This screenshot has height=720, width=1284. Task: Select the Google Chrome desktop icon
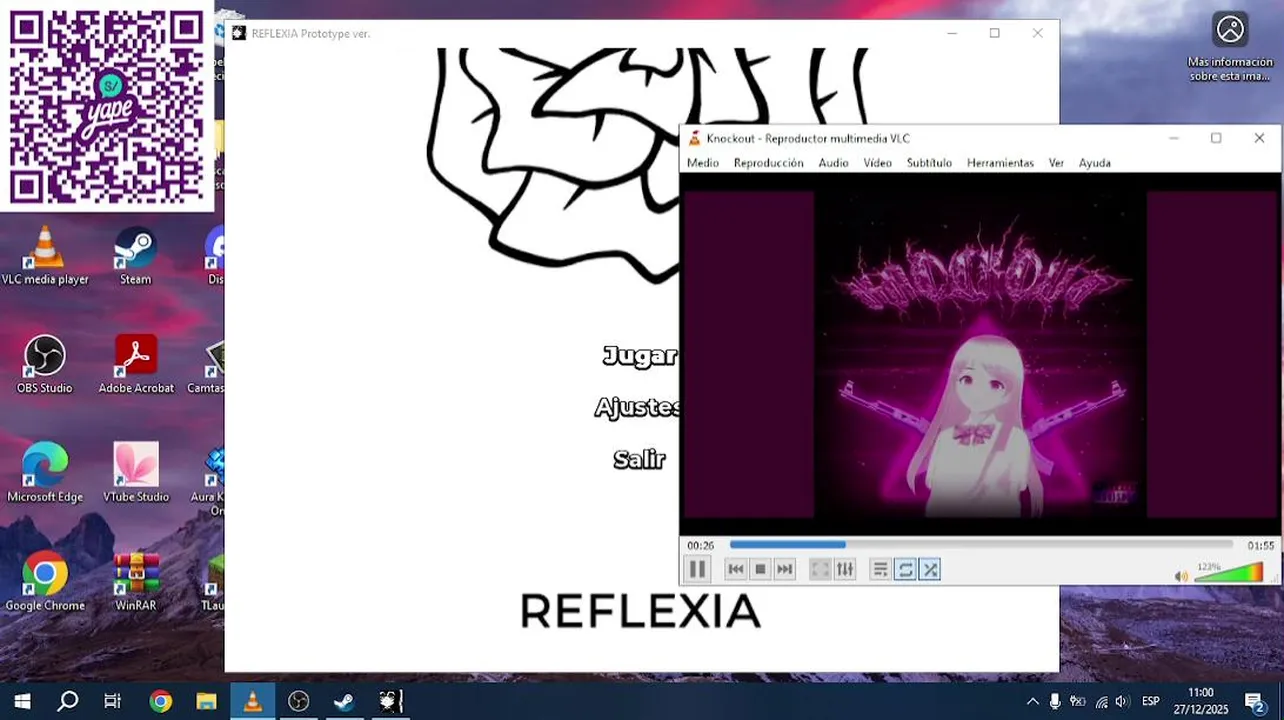coord(45,582)
